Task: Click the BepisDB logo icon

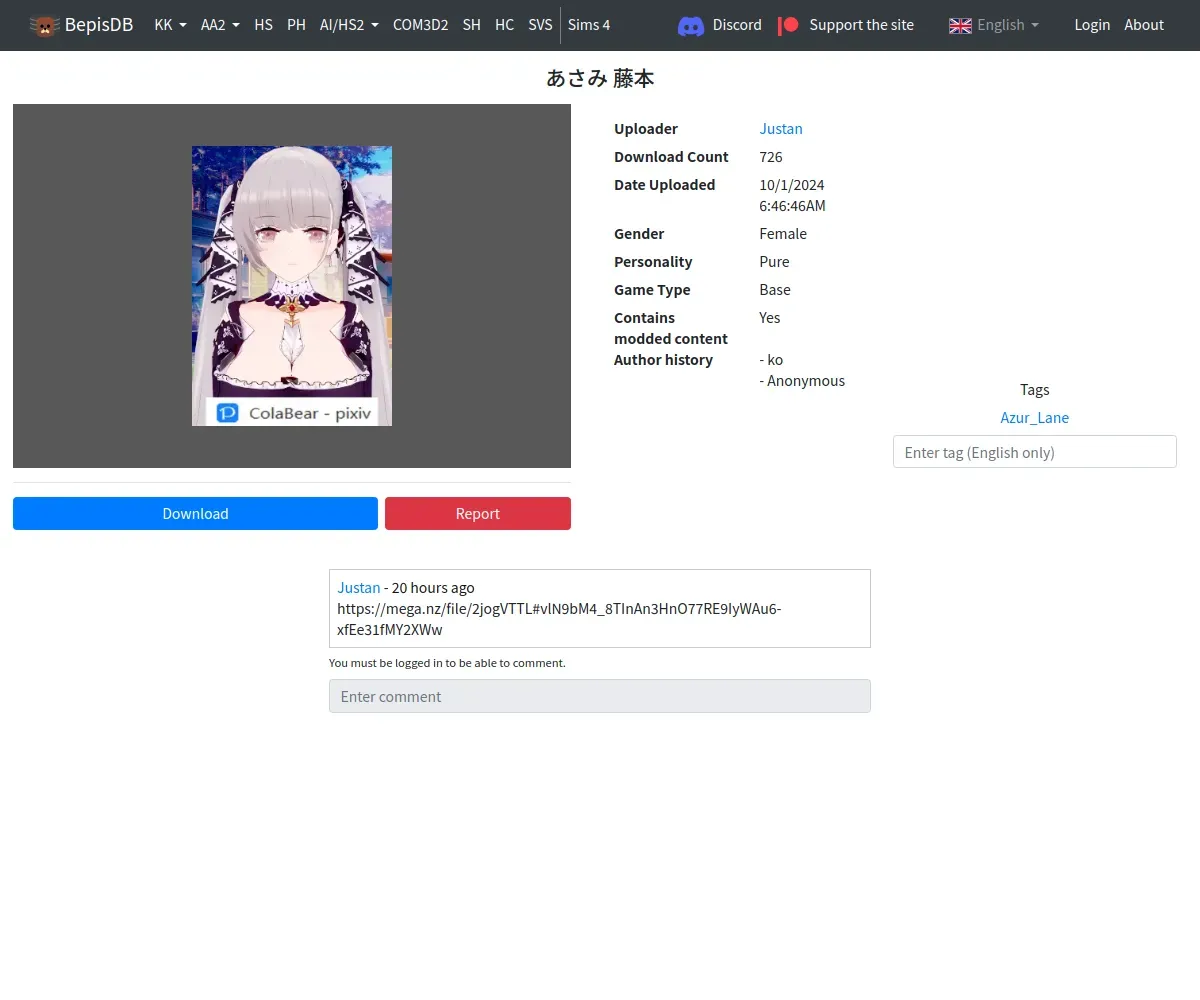Action: [44, 25]
